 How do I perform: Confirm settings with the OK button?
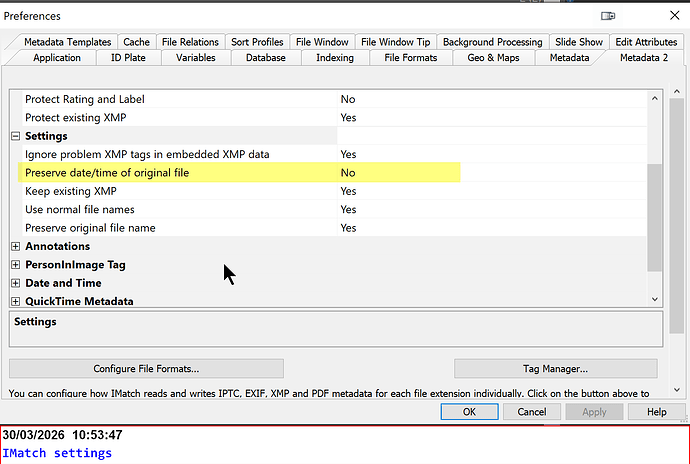tap(470, 412)
